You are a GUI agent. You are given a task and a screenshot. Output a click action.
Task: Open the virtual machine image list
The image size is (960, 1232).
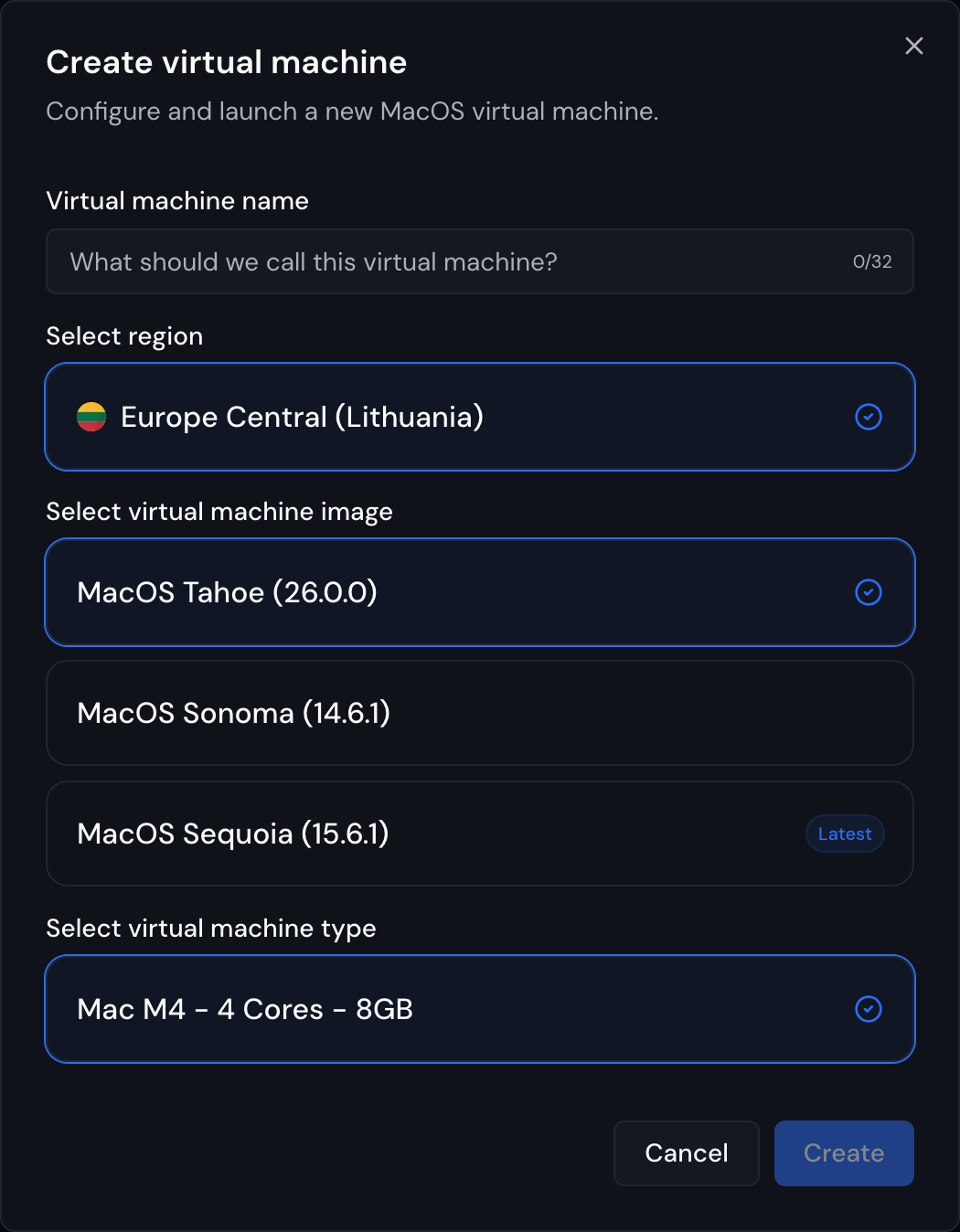tap(480, 592)
